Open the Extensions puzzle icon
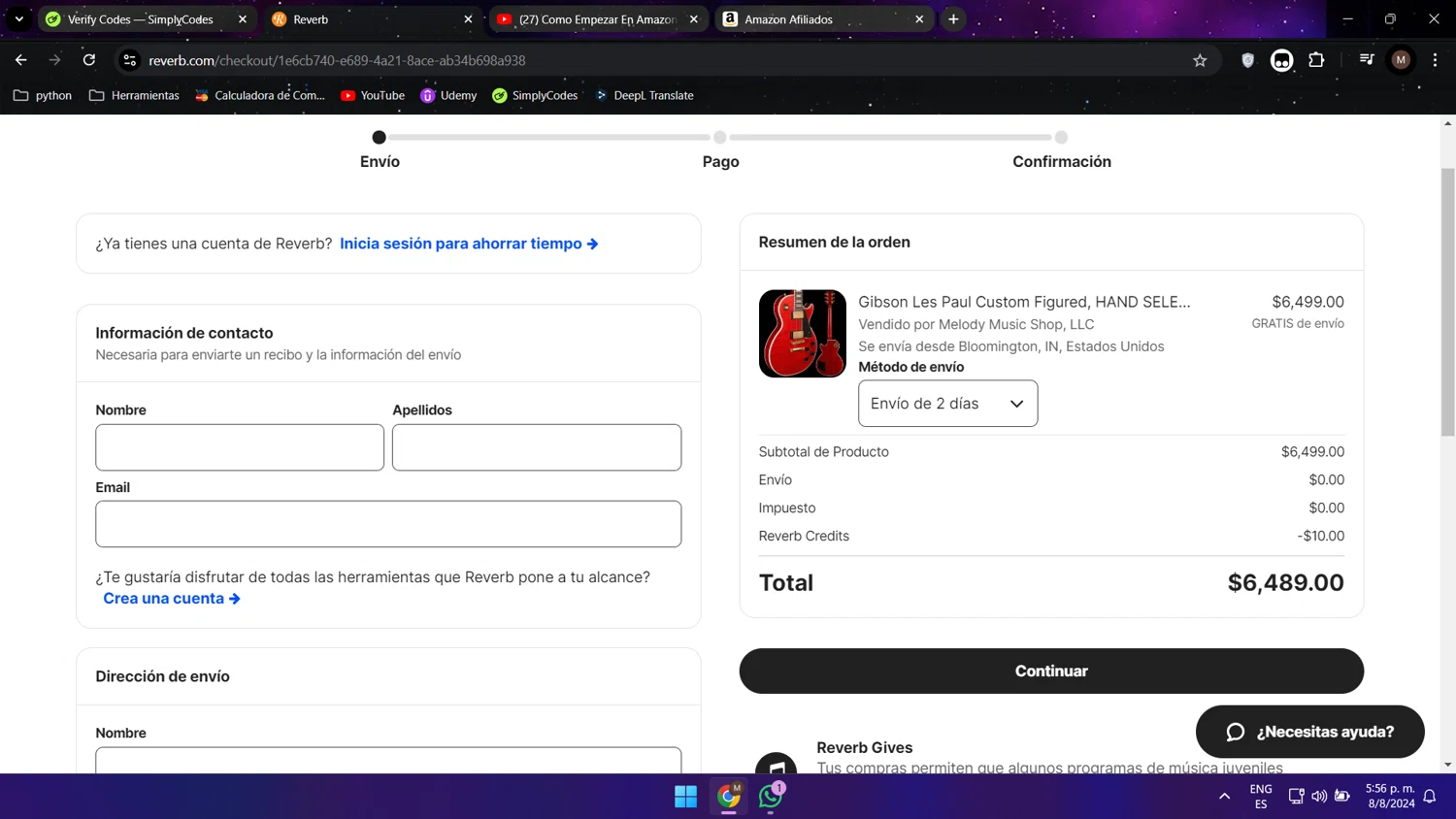The width and height of the screenshot is (1456, 819). 1316,60
